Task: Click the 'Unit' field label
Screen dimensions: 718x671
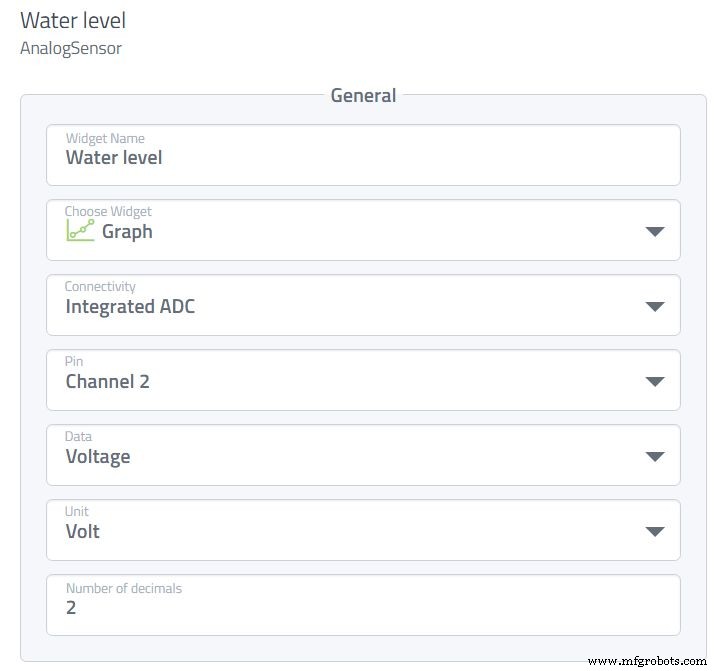Action: tap(77, 512)
